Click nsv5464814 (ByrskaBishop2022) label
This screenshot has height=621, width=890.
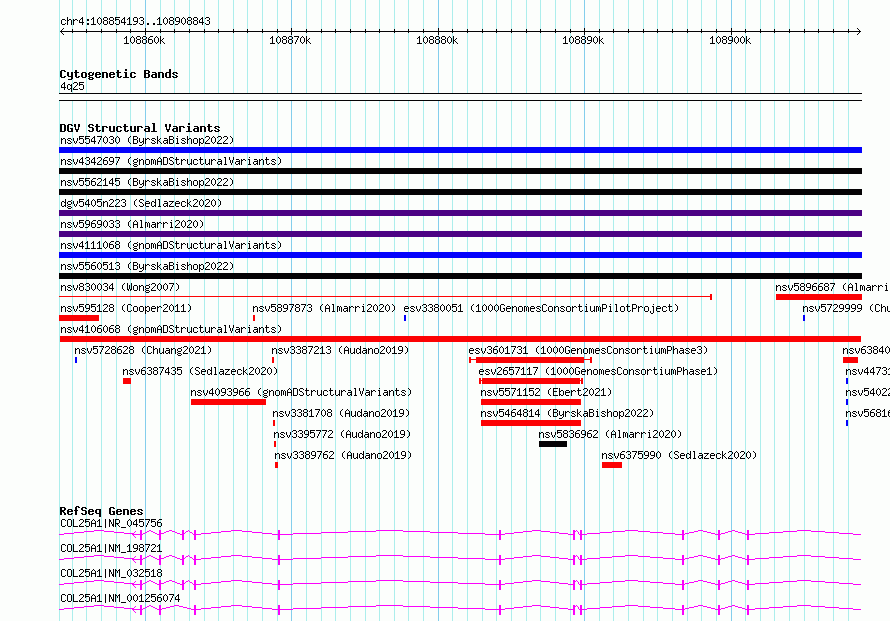coord(567,413)
